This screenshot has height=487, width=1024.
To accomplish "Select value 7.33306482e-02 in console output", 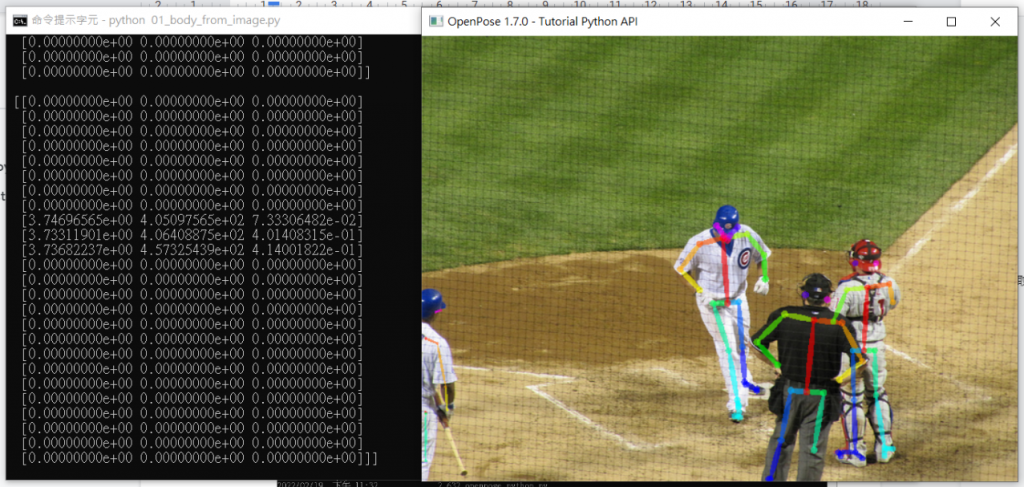I will tap(304, 220).
